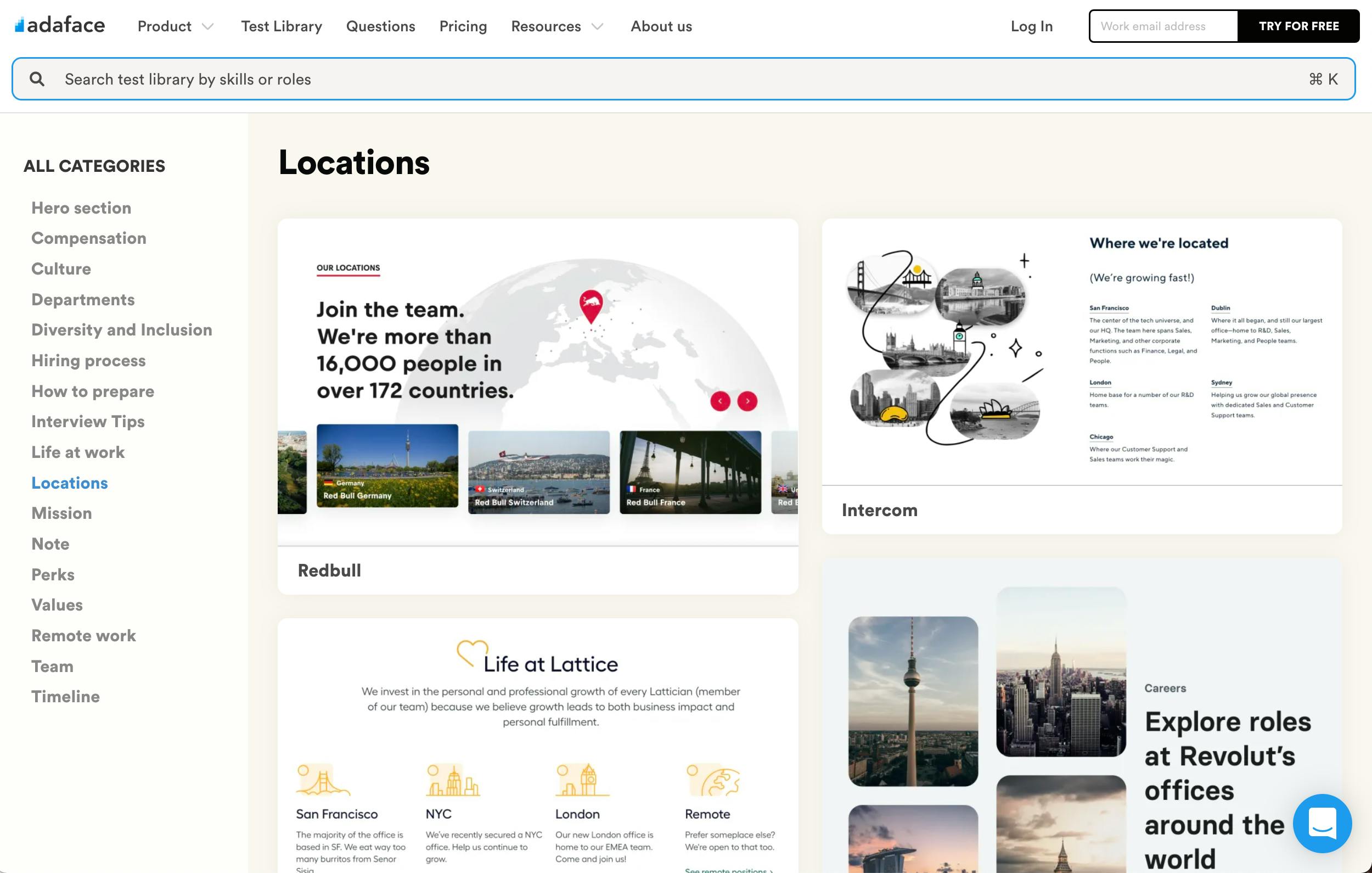Click the search magnifier icon
The height and width of the screenshot is (873, 1372).
tap(37, 79)
